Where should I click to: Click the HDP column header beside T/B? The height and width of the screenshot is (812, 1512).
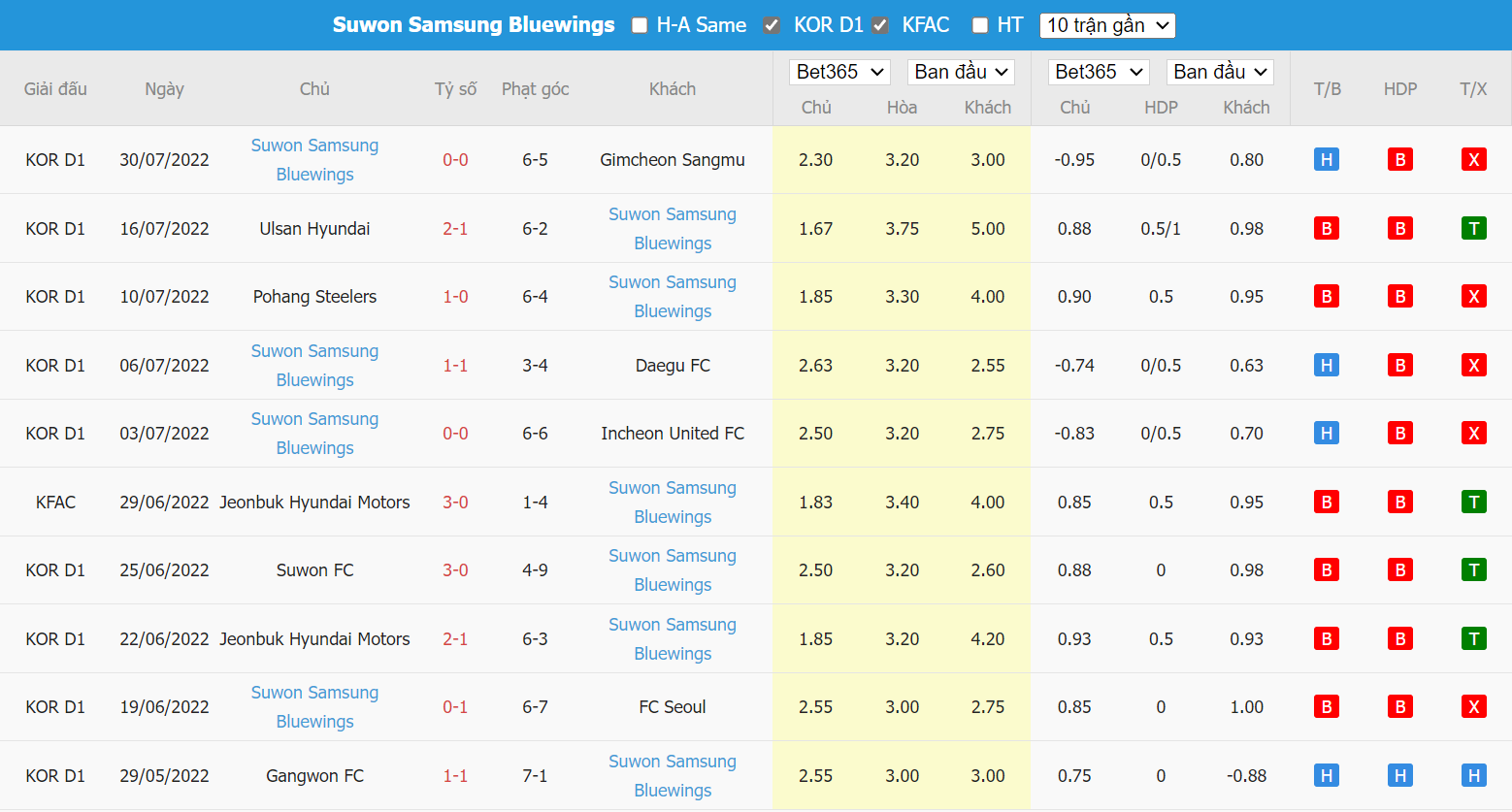pyautogui.click(x=1400, y=89)
